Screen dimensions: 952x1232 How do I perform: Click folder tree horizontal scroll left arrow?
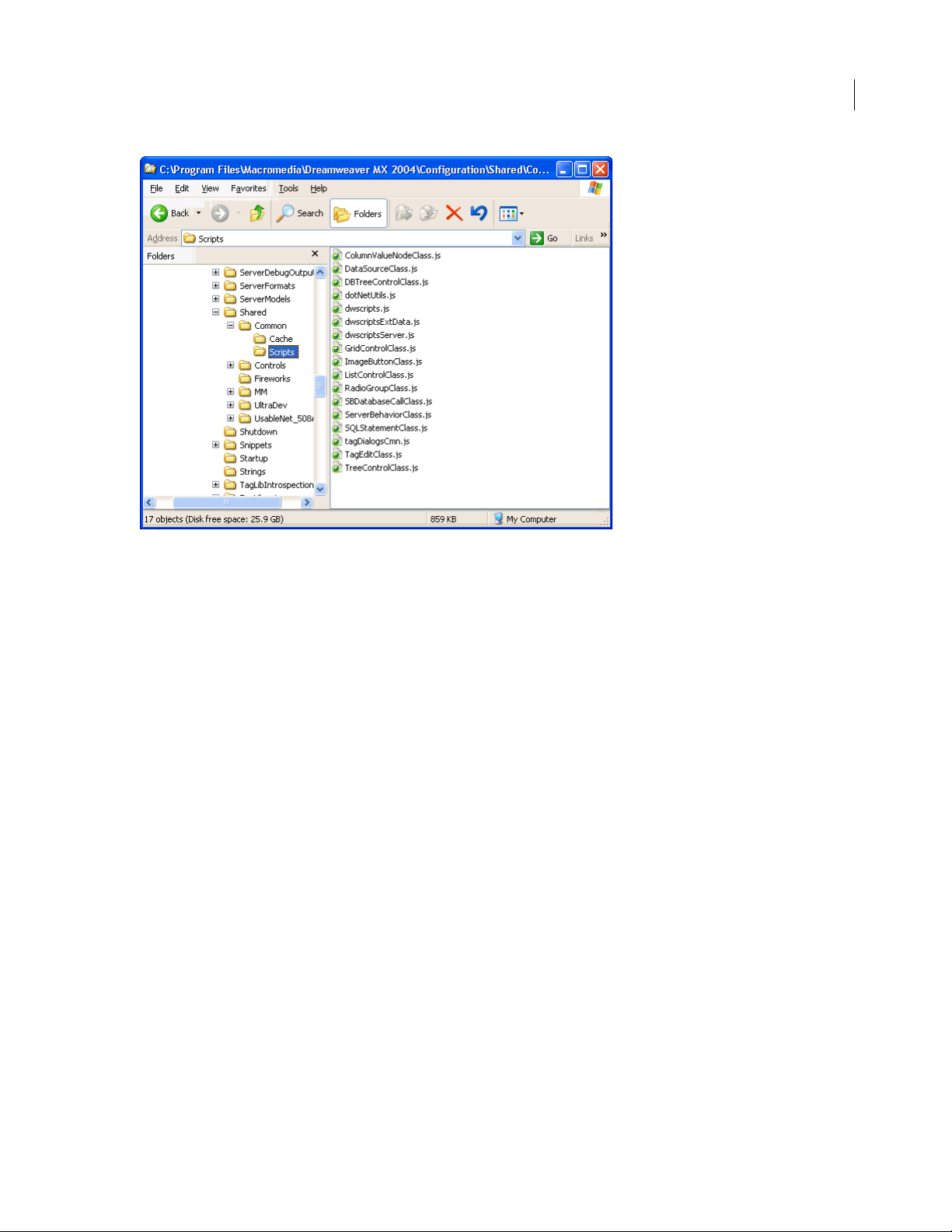[150, 502]
